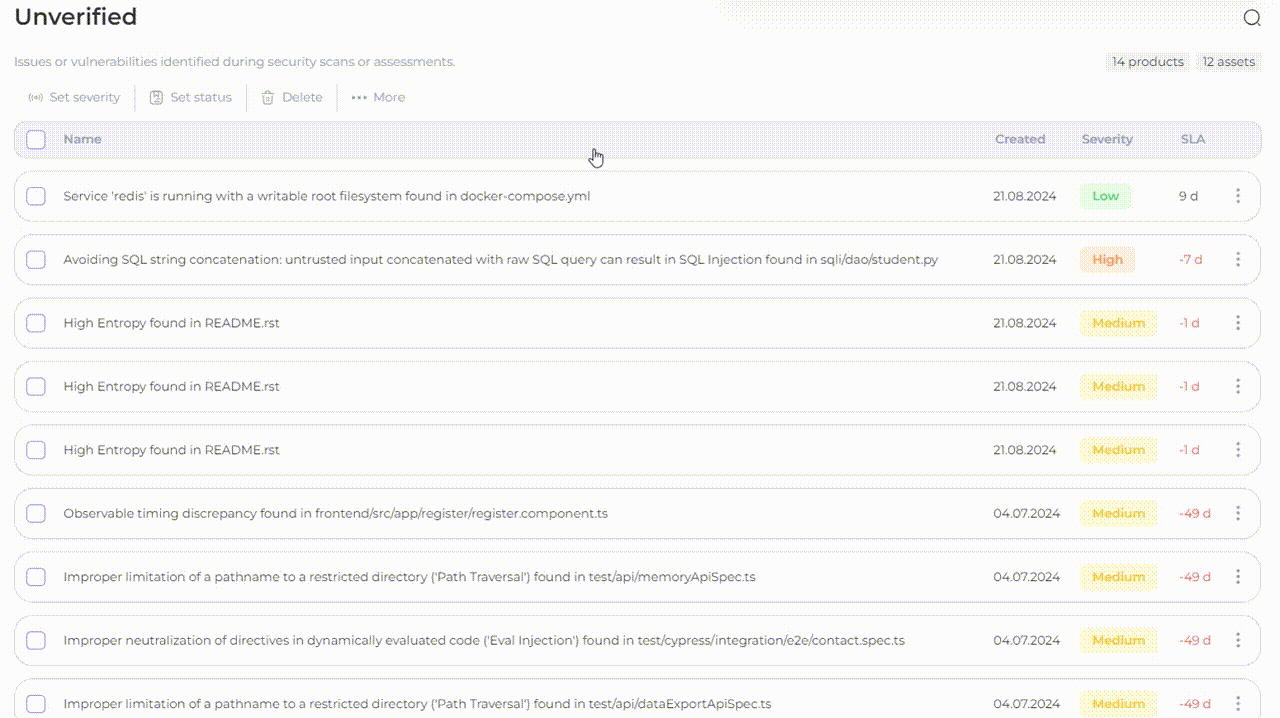Viewport: 1280px width, 718px height.
Task: Select checkbox for SQL string concatenation issue
Action: (x=36, y=260)
